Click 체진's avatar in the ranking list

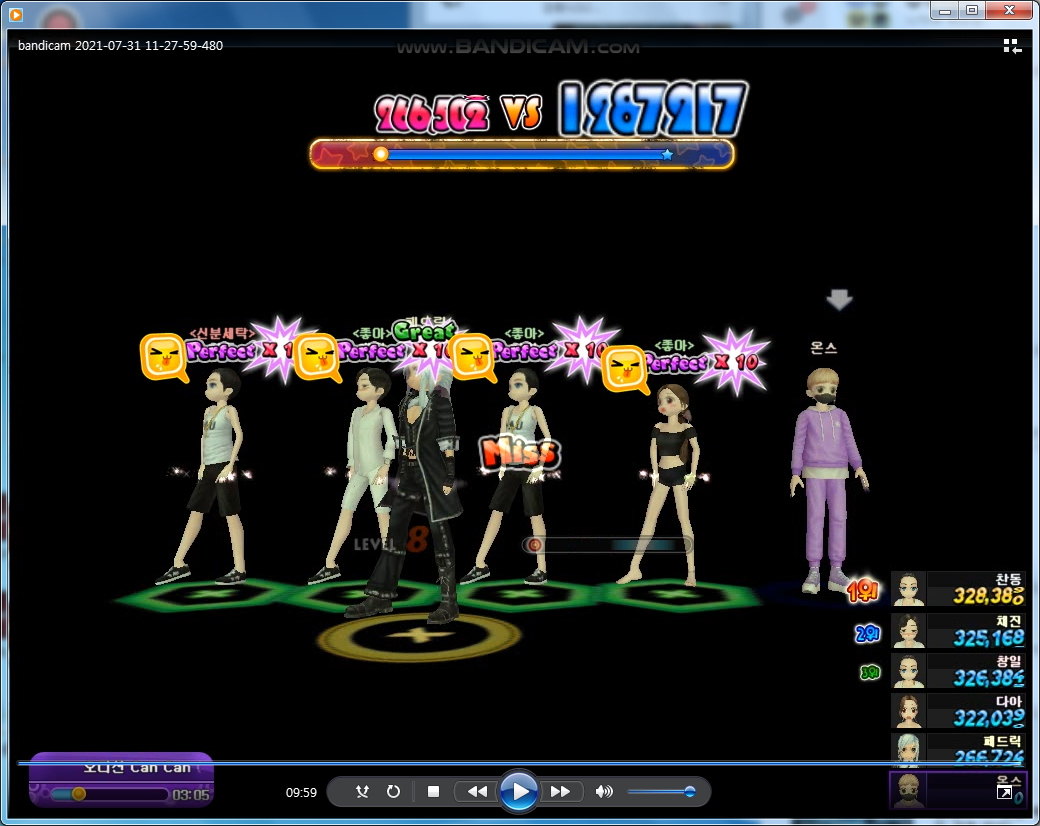(x=909, y=630)
